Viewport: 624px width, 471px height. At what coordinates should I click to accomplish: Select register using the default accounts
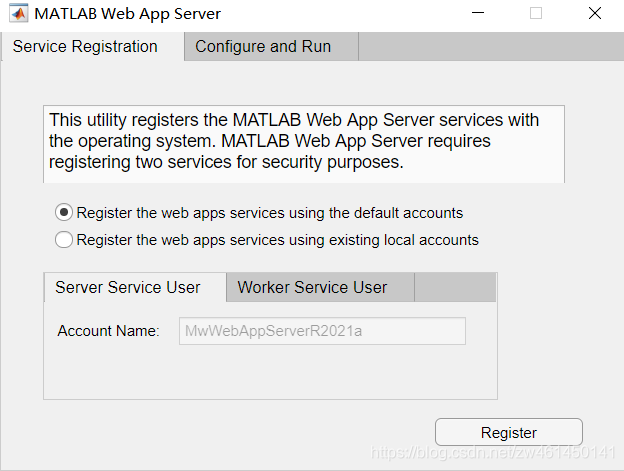click(x=259, y=213)
